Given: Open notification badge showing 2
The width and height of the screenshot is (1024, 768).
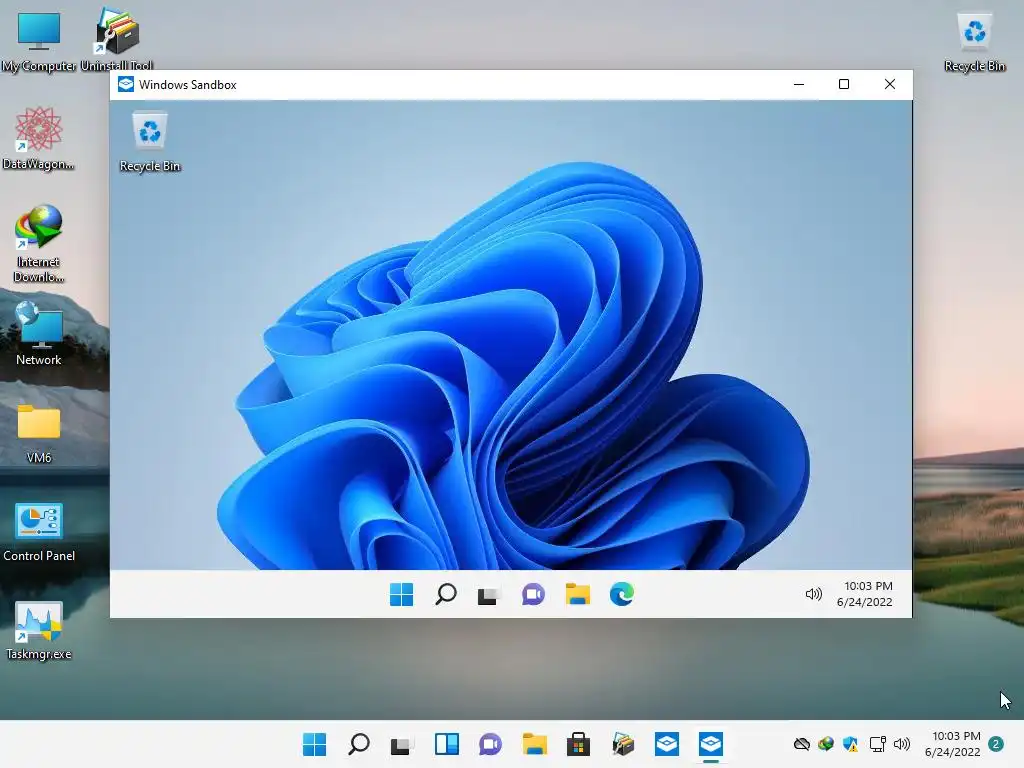Looking at the screenshot, I should (x=996, y=744).
